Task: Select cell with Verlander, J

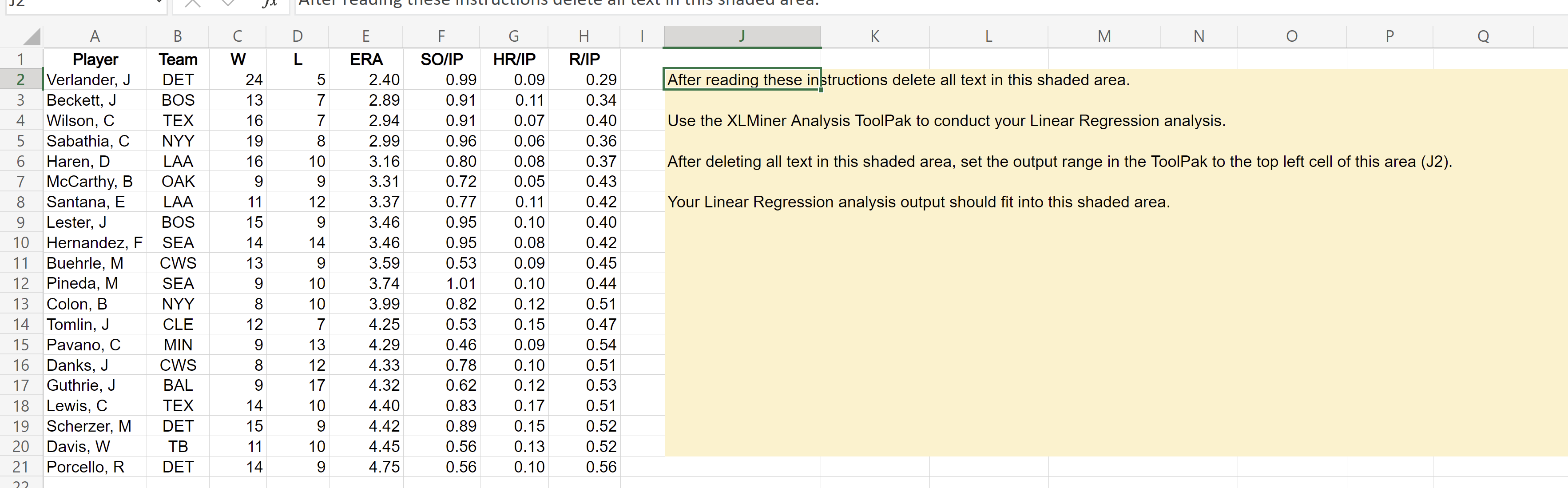Action: coord(95,80)
